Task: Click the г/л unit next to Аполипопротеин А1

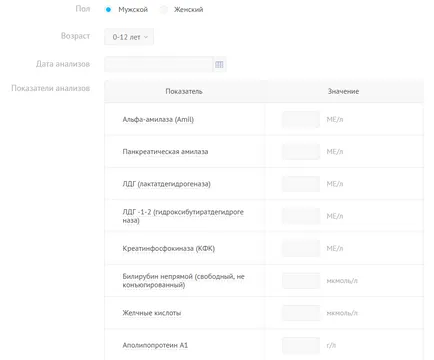Action: (x=331, y=345)
